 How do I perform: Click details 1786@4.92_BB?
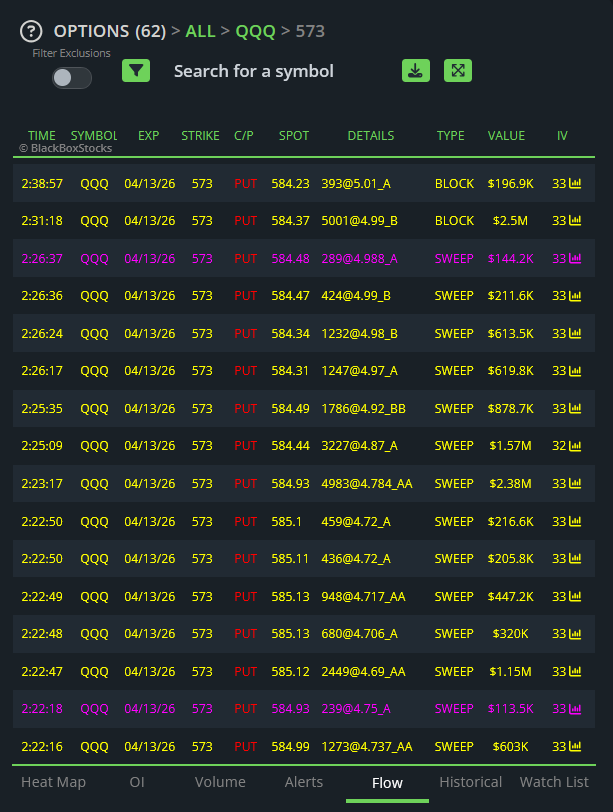[x=363, y=409]
